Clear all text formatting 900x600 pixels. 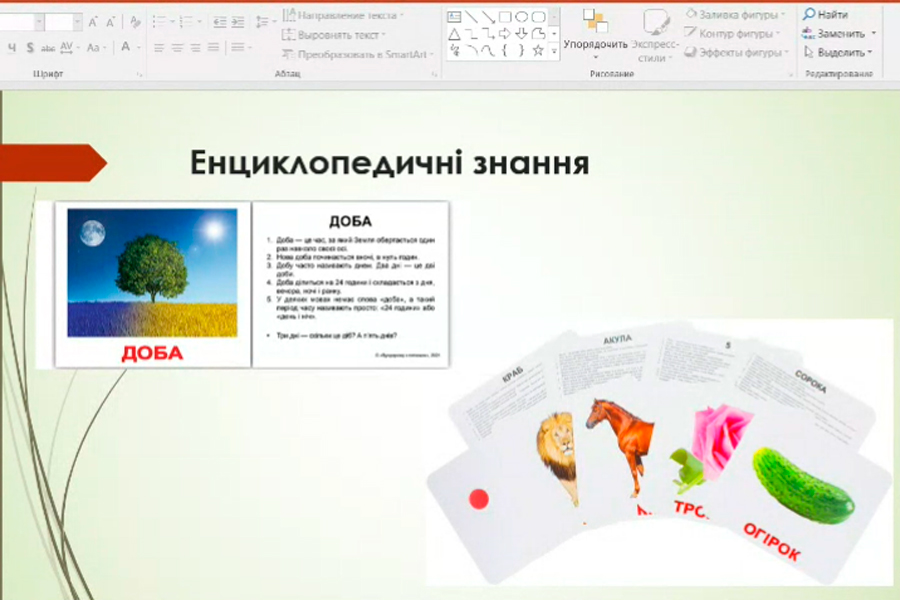coord(135,22)
